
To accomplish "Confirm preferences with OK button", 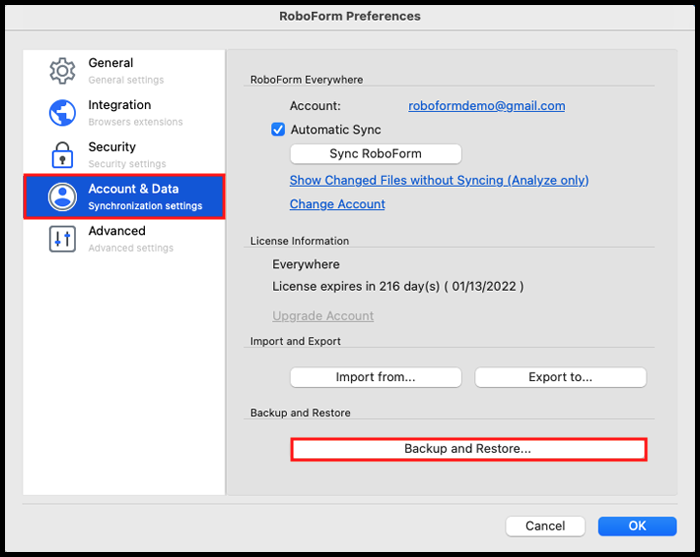I will click(637, 526).
